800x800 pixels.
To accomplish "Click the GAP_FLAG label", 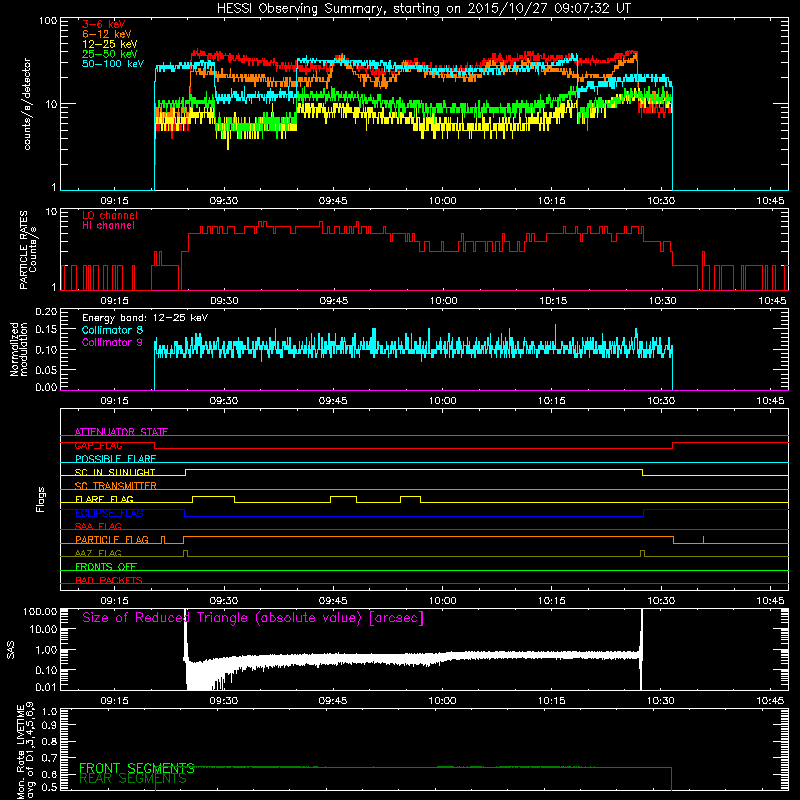I will [x=98, y=445].
